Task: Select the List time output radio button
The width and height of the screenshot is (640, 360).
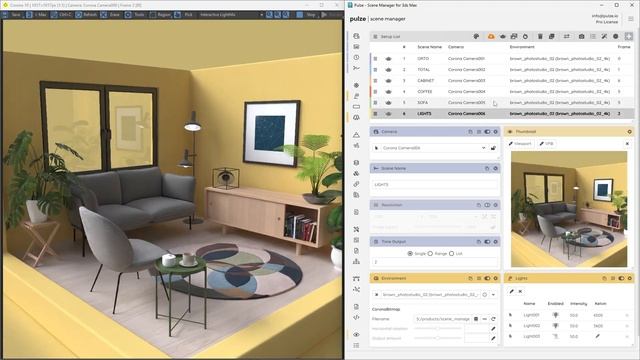Action: click(451, 253)
